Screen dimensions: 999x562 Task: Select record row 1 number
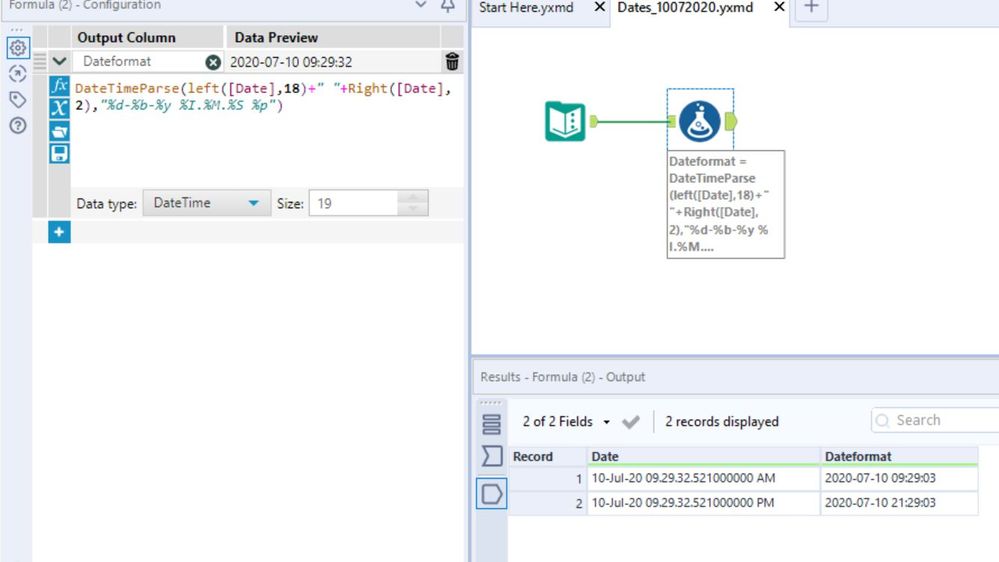(547, 478)
